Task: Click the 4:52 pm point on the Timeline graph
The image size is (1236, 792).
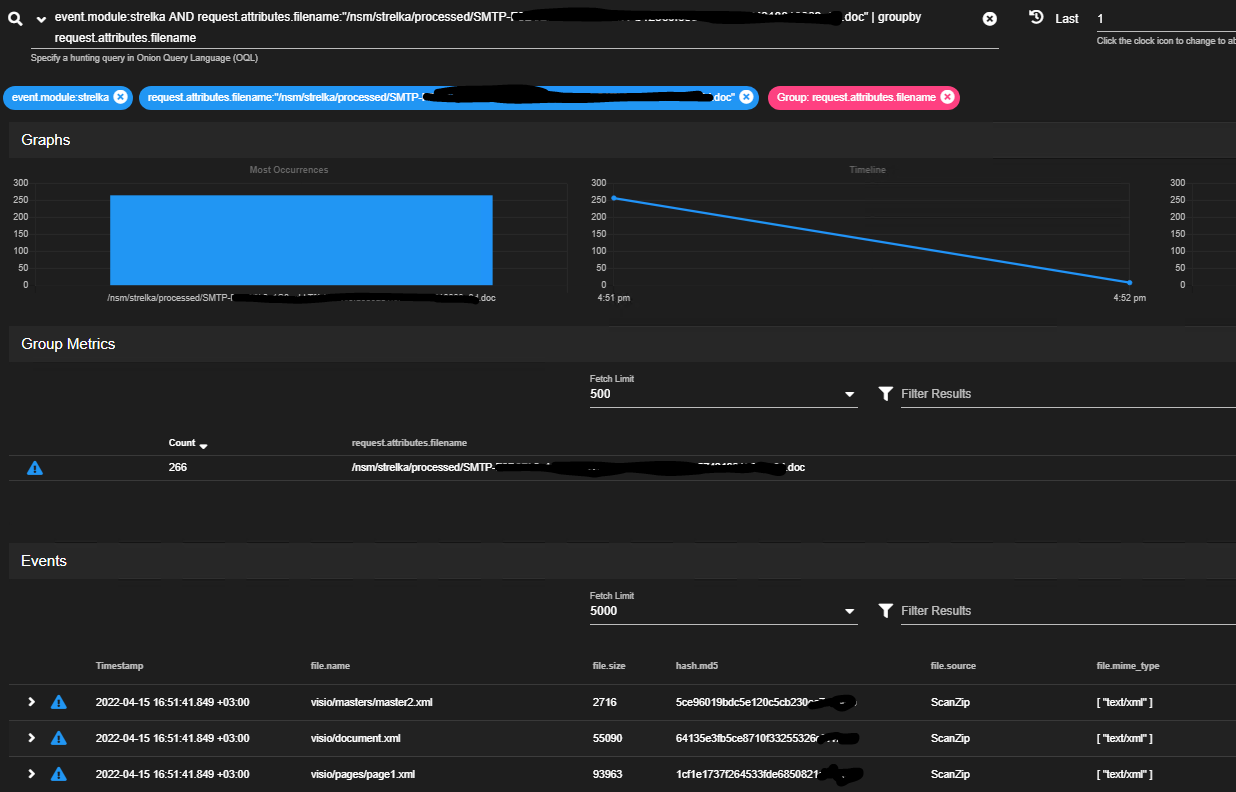Action: pyautogui.click(x=1128, y=283)
